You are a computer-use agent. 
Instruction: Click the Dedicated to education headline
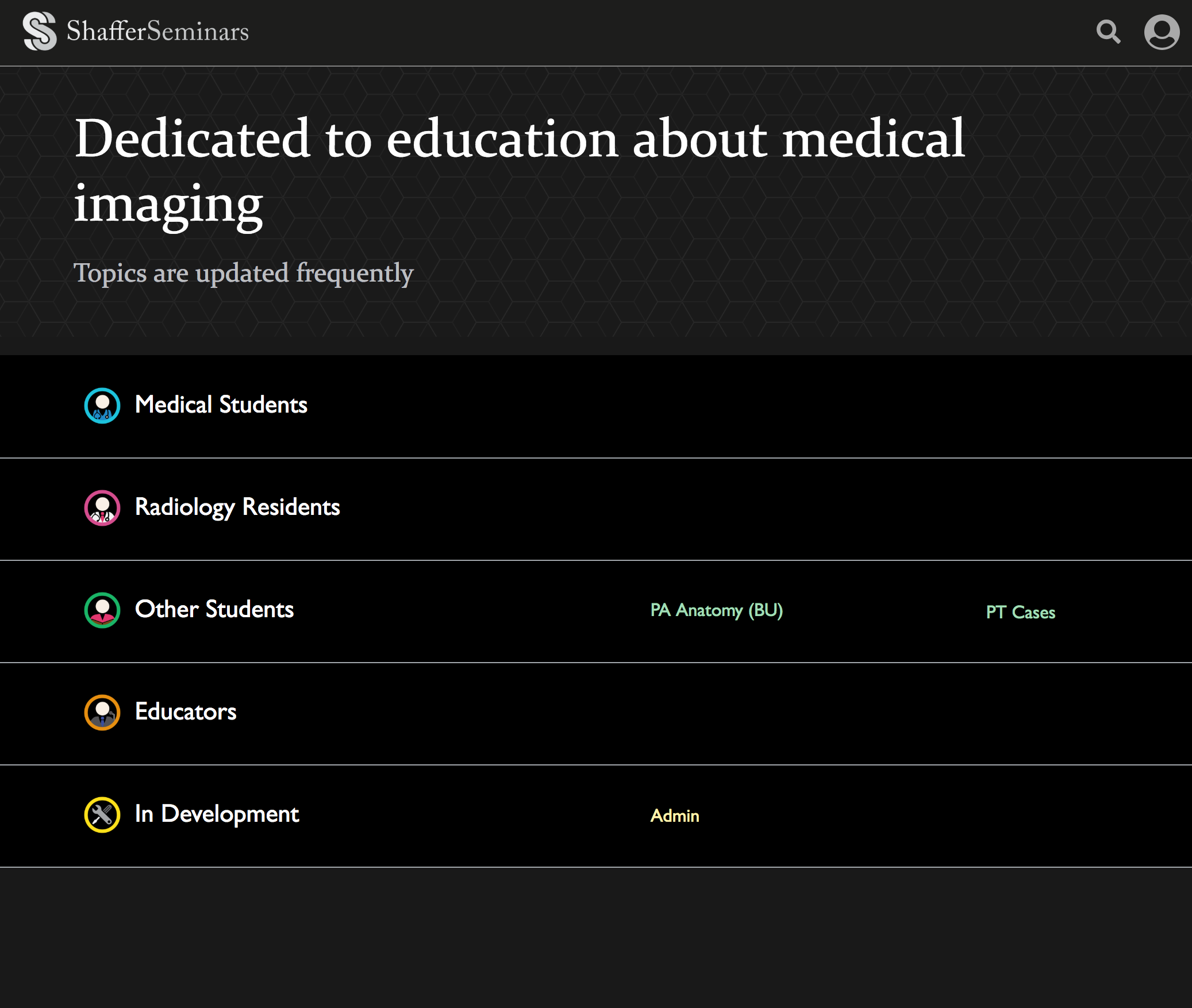pyautogui.click(x=520, y=171)
